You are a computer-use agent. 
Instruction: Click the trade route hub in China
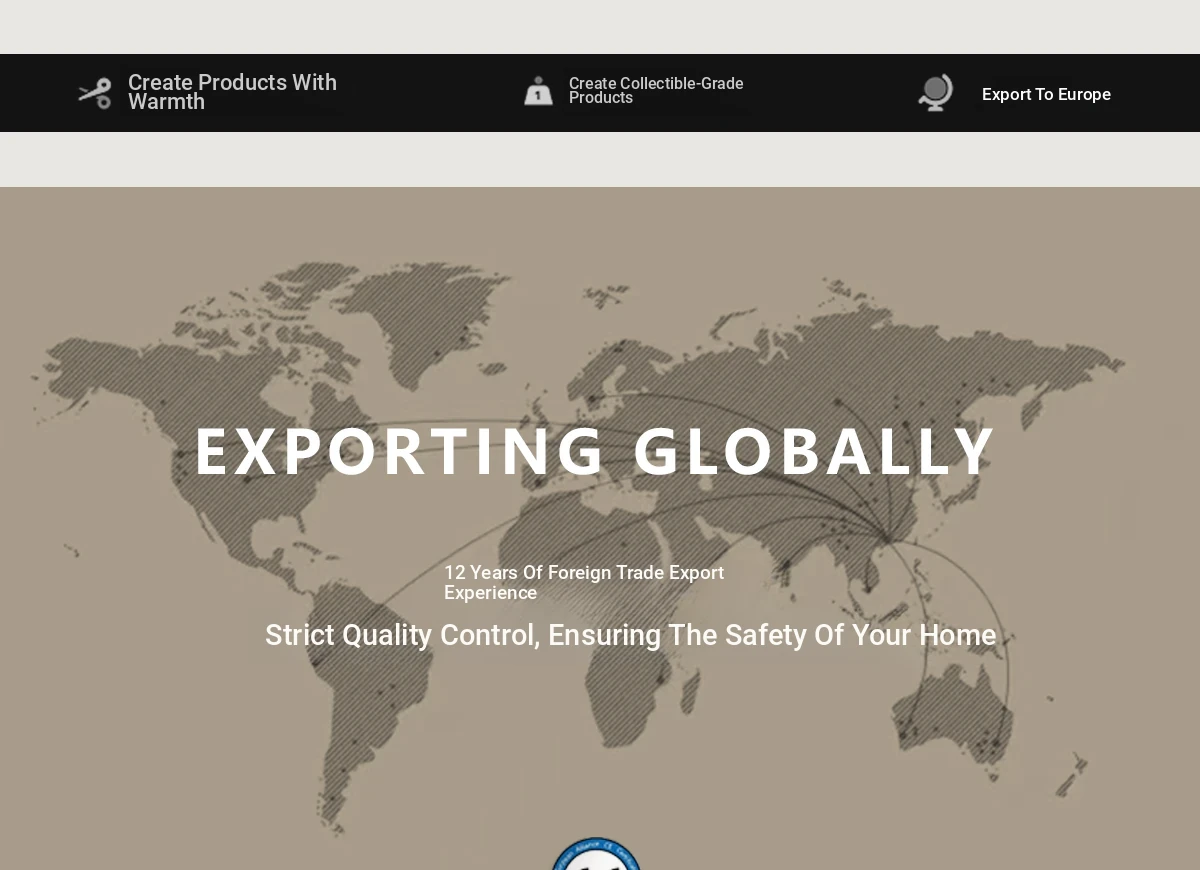point(888,540)
